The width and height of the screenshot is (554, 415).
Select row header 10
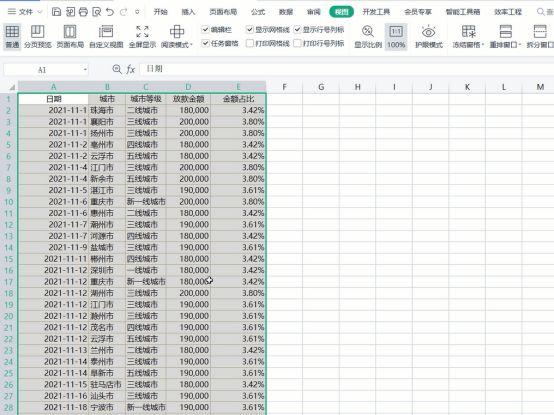click(9, 202)
